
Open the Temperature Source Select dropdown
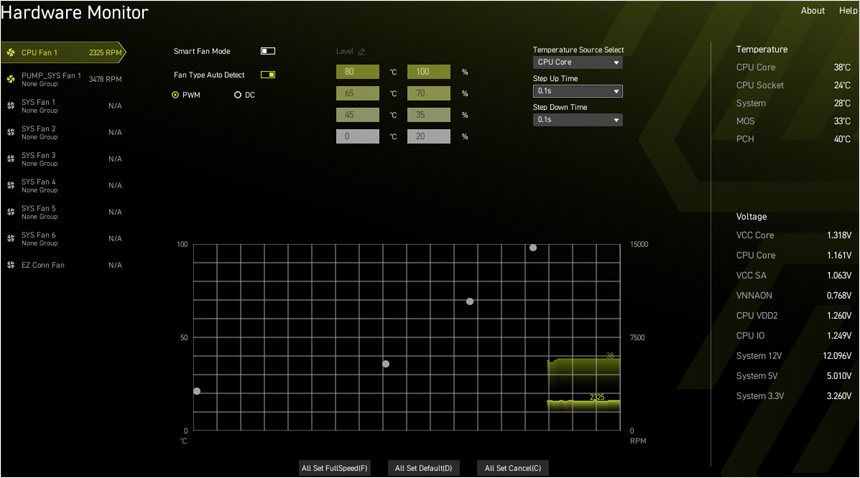(x=577, y=62)
